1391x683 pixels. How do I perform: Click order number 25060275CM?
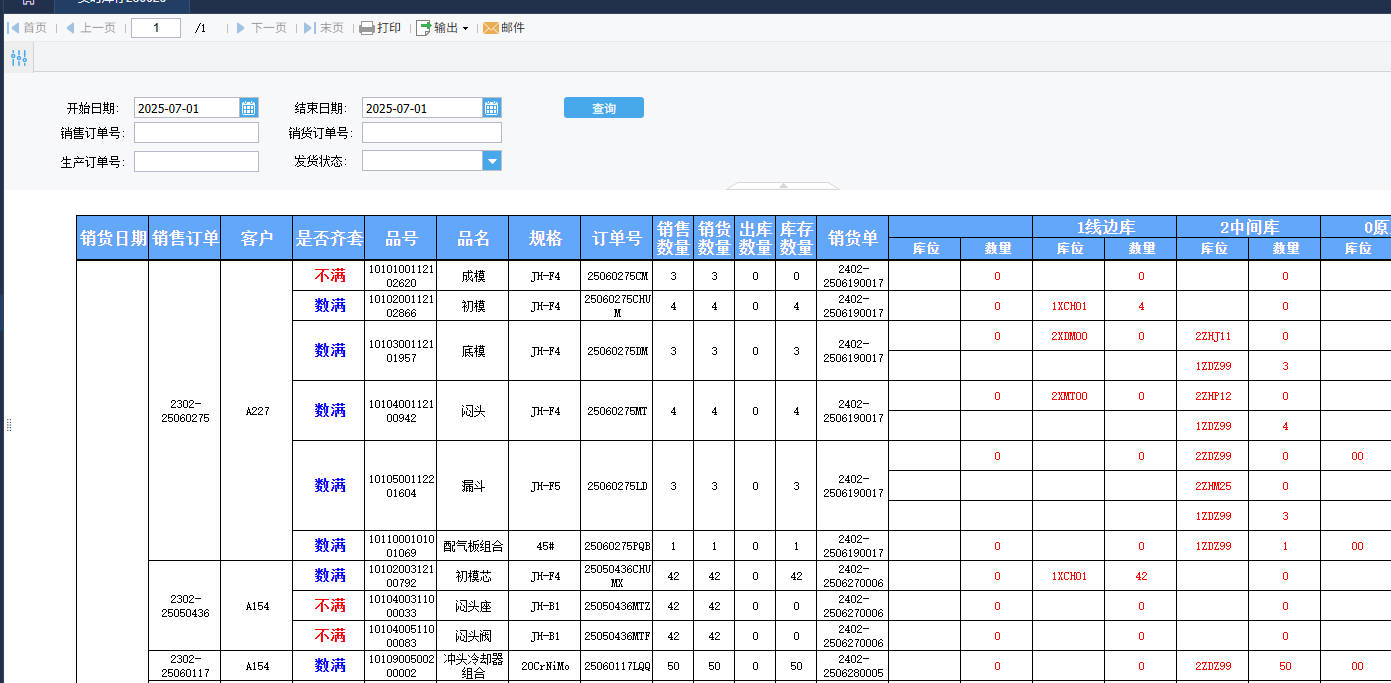coord(617,276)
